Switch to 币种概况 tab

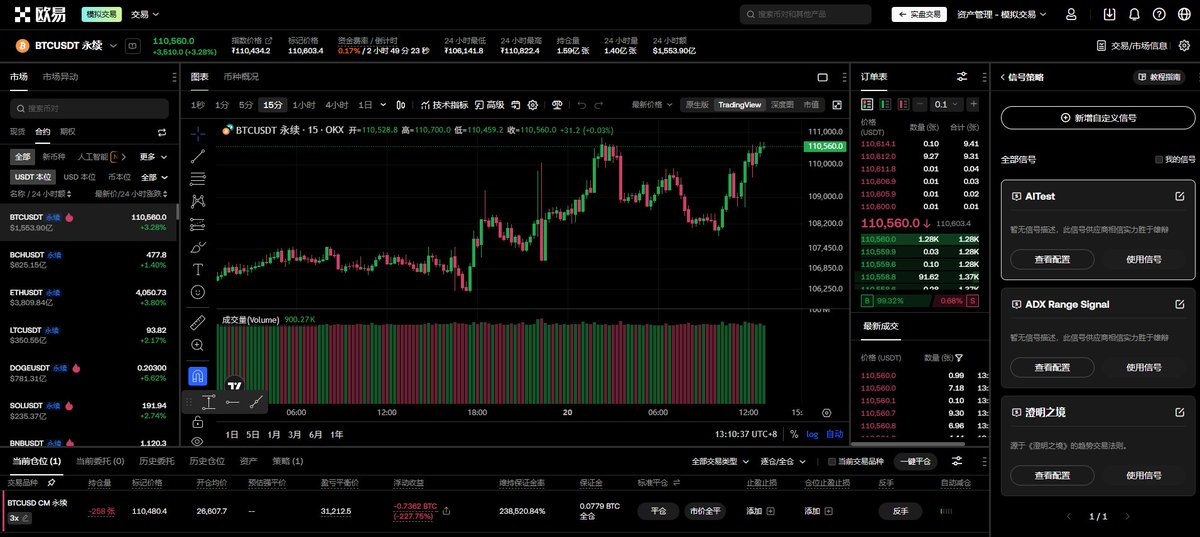241,76
